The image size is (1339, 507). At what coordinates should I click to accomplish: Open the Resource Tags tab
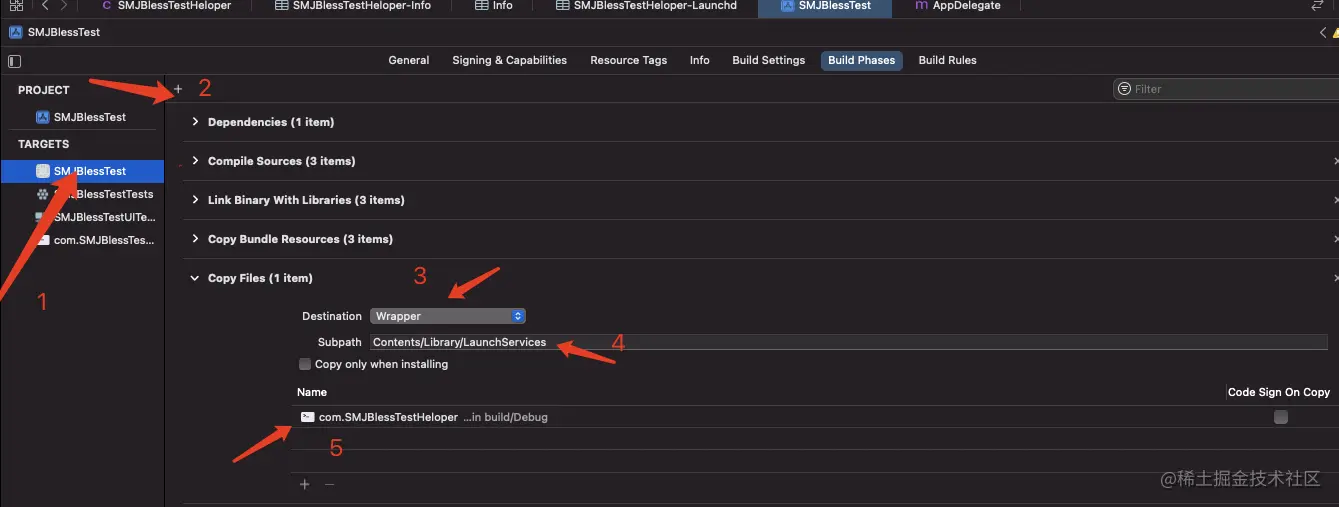[628, 60]
